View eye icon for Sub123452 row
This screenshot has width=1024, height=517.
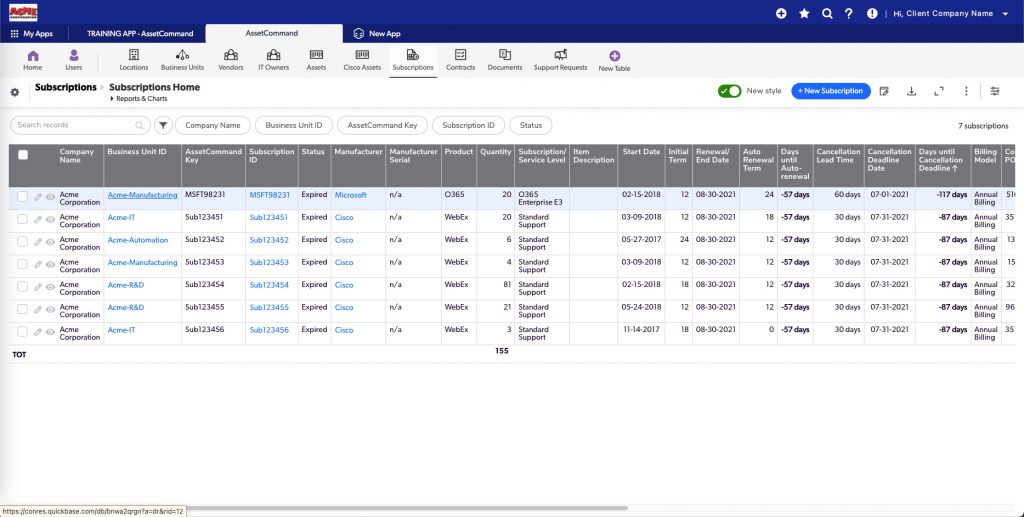(x=50, y=242)
